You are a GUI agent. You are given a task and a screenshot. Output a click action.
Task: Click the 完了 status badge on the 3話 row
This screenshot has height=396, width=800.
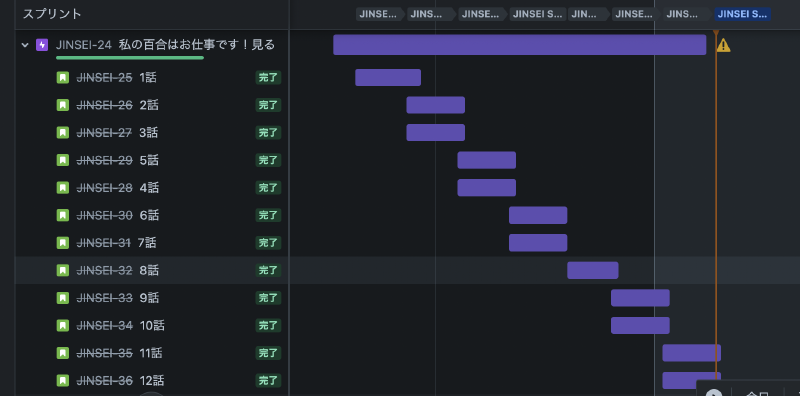(x=268, y=133)
